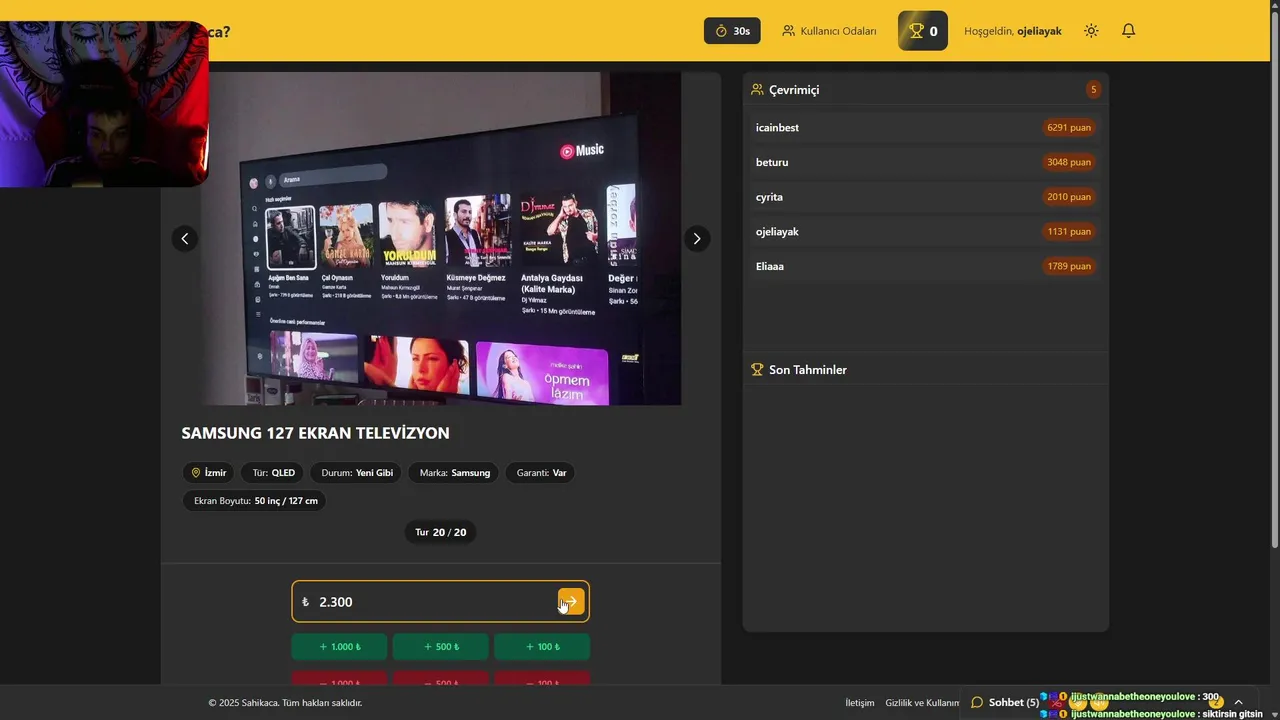This screenshot has width=1280, height=720.
Task: Click the 1131 puan score badge
Action: [1069, 232]
